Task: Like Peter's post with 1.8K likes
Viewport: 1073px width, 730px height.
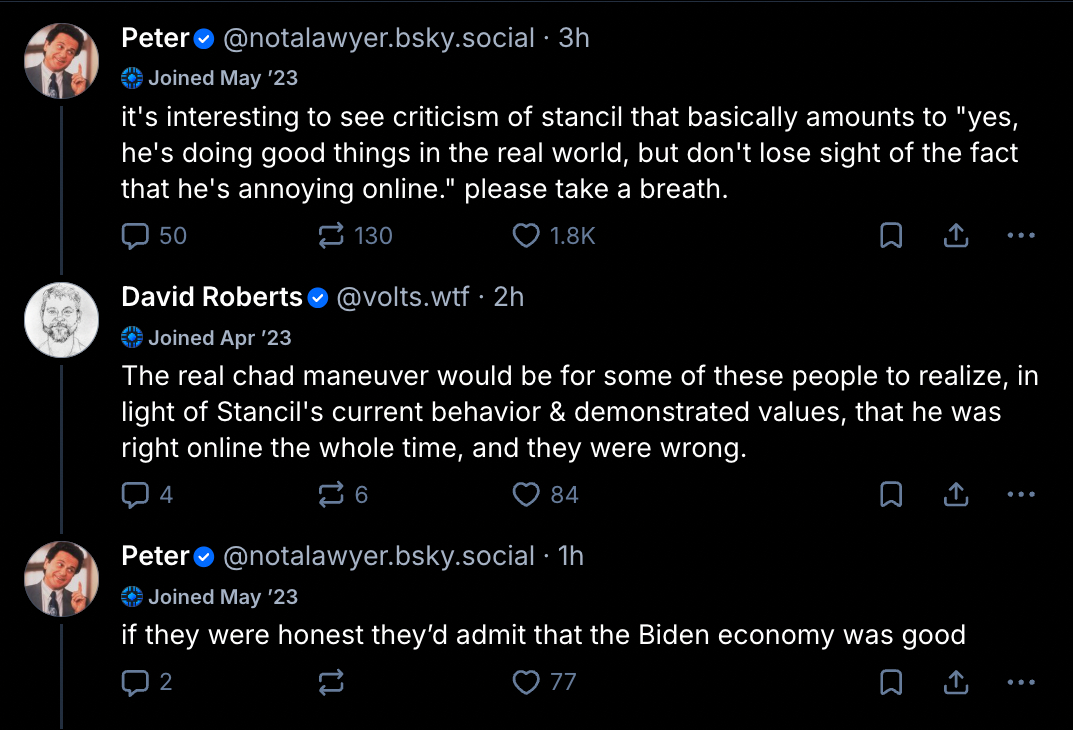Action: (527, 236)
